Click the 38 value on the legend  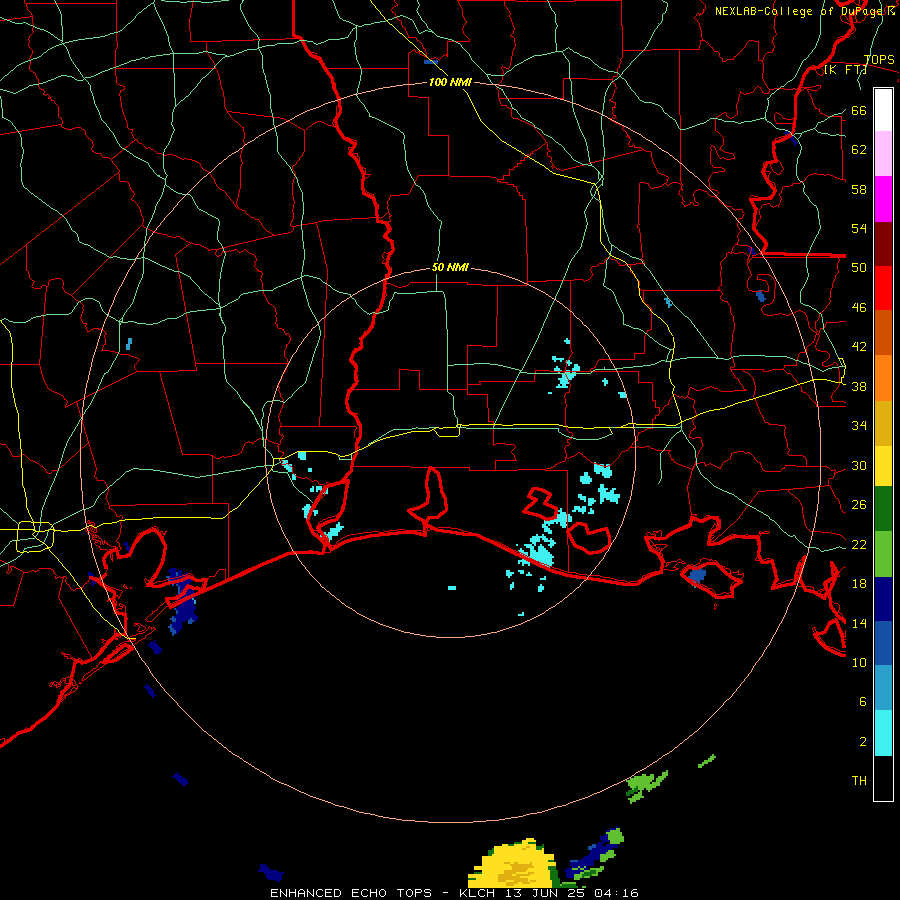pos(859,386)
